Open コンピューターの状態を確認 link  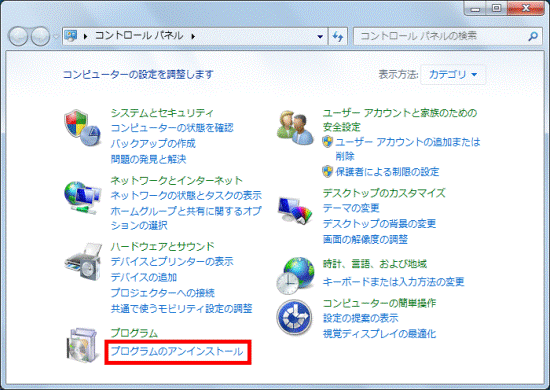(x=172, y=128)
